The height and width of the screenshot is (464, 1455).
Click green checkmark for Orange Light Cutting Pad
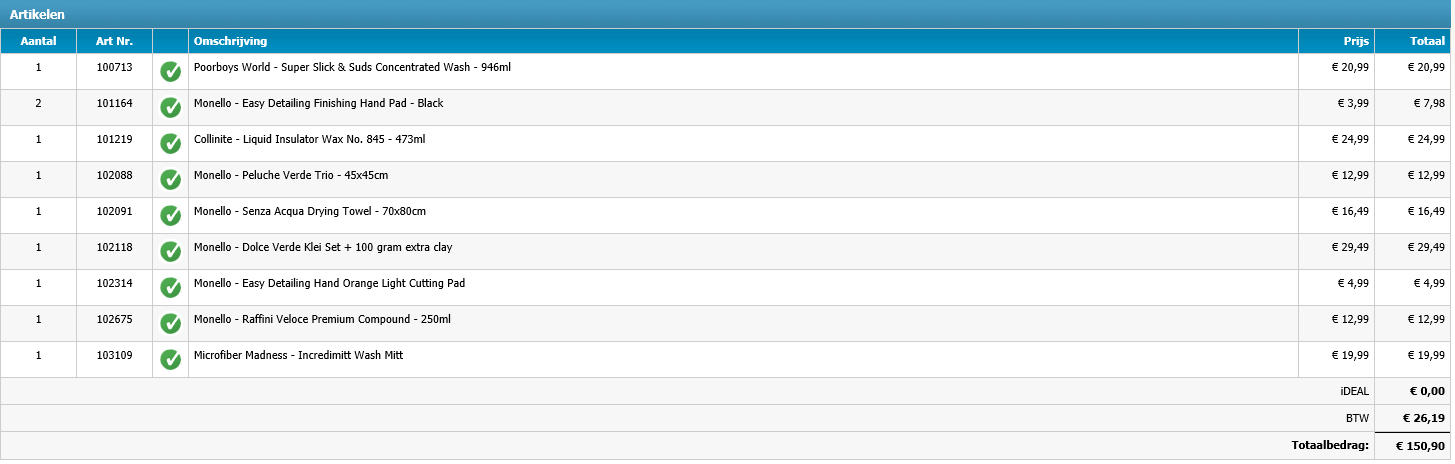coord(170,288)
